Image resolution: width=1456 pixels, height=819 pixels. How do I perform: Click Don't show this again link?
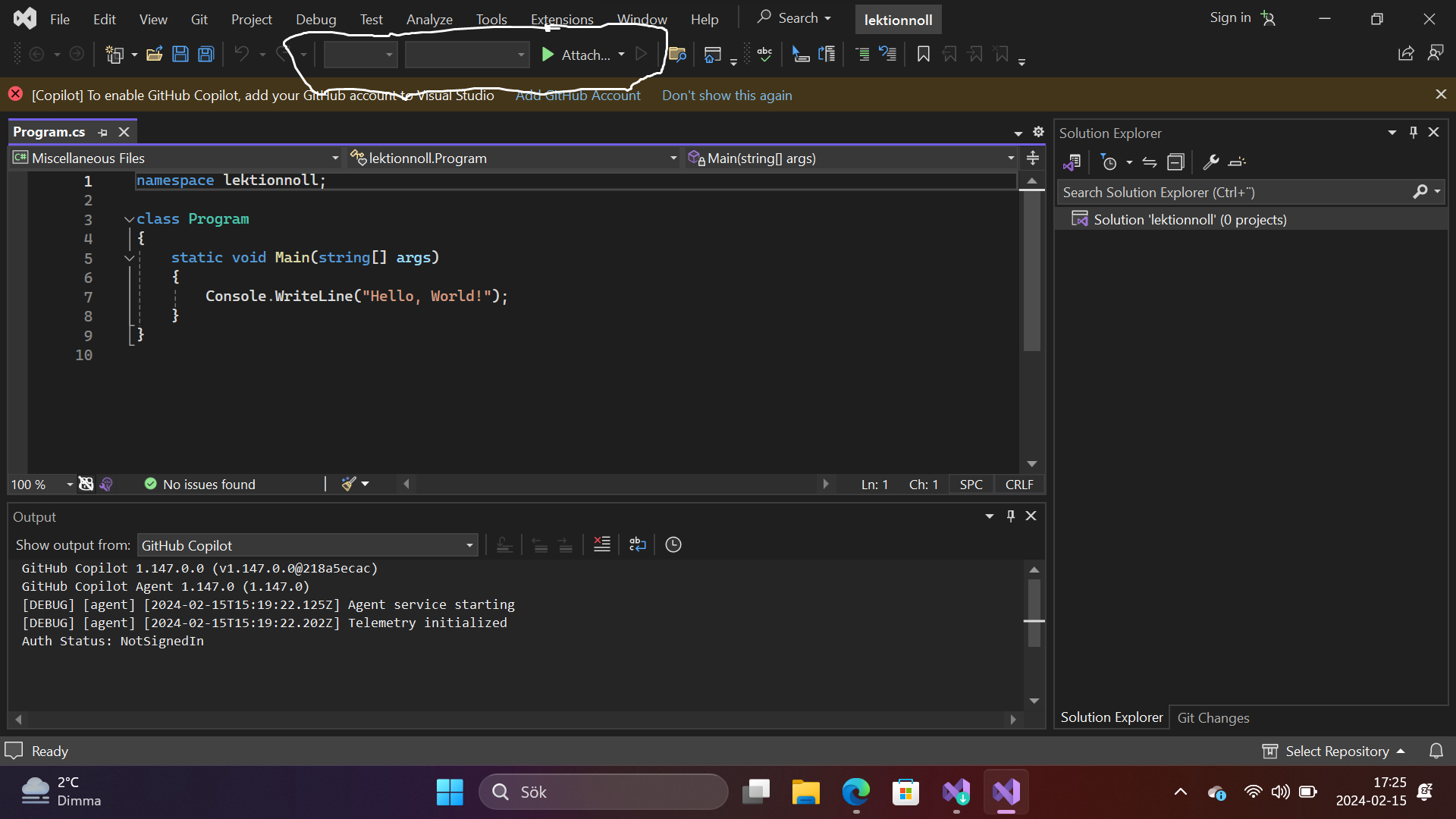727,94
